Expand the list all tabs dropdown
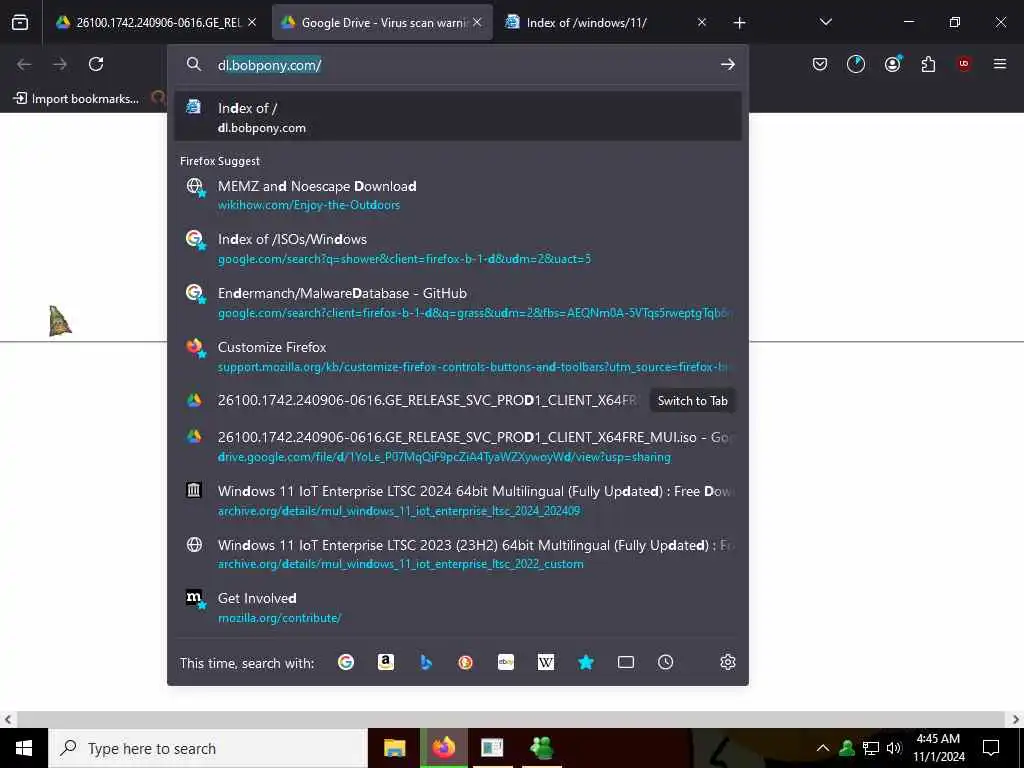1024x768 pixels. pyautogui.click(x=825, y=22)
